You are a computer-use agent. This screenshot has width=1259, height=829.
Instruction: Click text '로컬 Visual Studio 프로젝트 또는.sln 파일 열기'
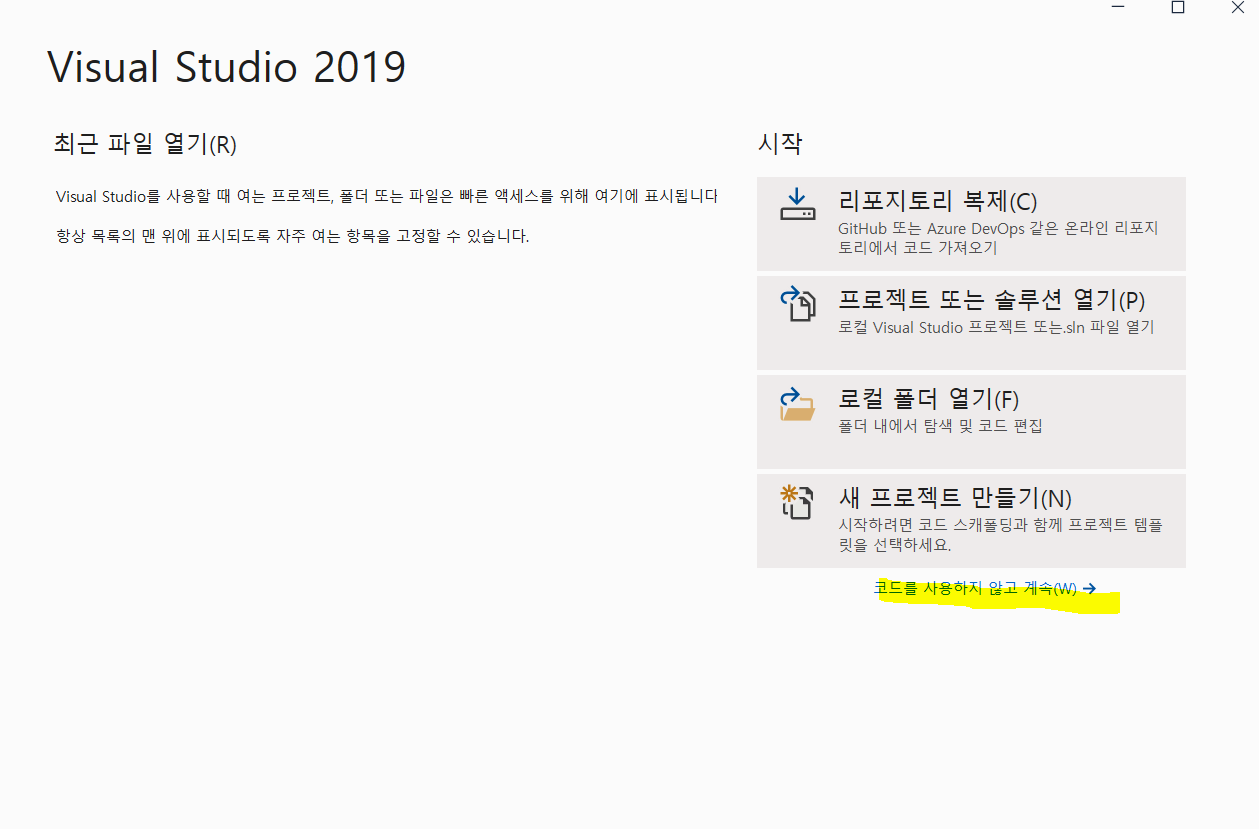(996, 327)
